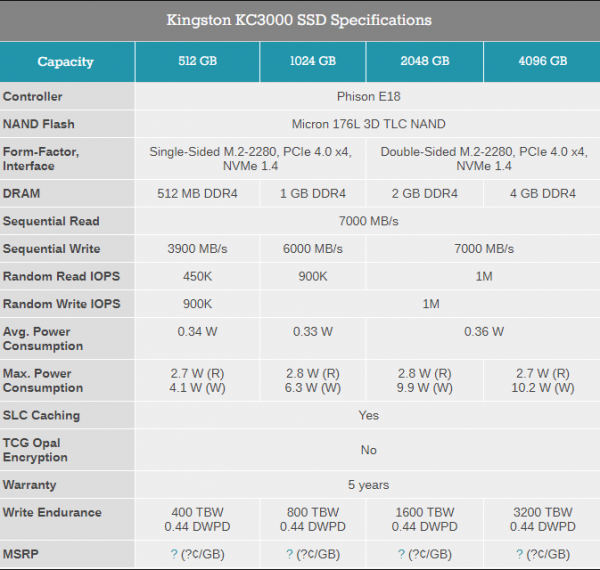This screenshot has height=570, width=600.
Task: Click the 1 GB DDR4 cell
Action: pyautogui.click(x=313, y=194)
